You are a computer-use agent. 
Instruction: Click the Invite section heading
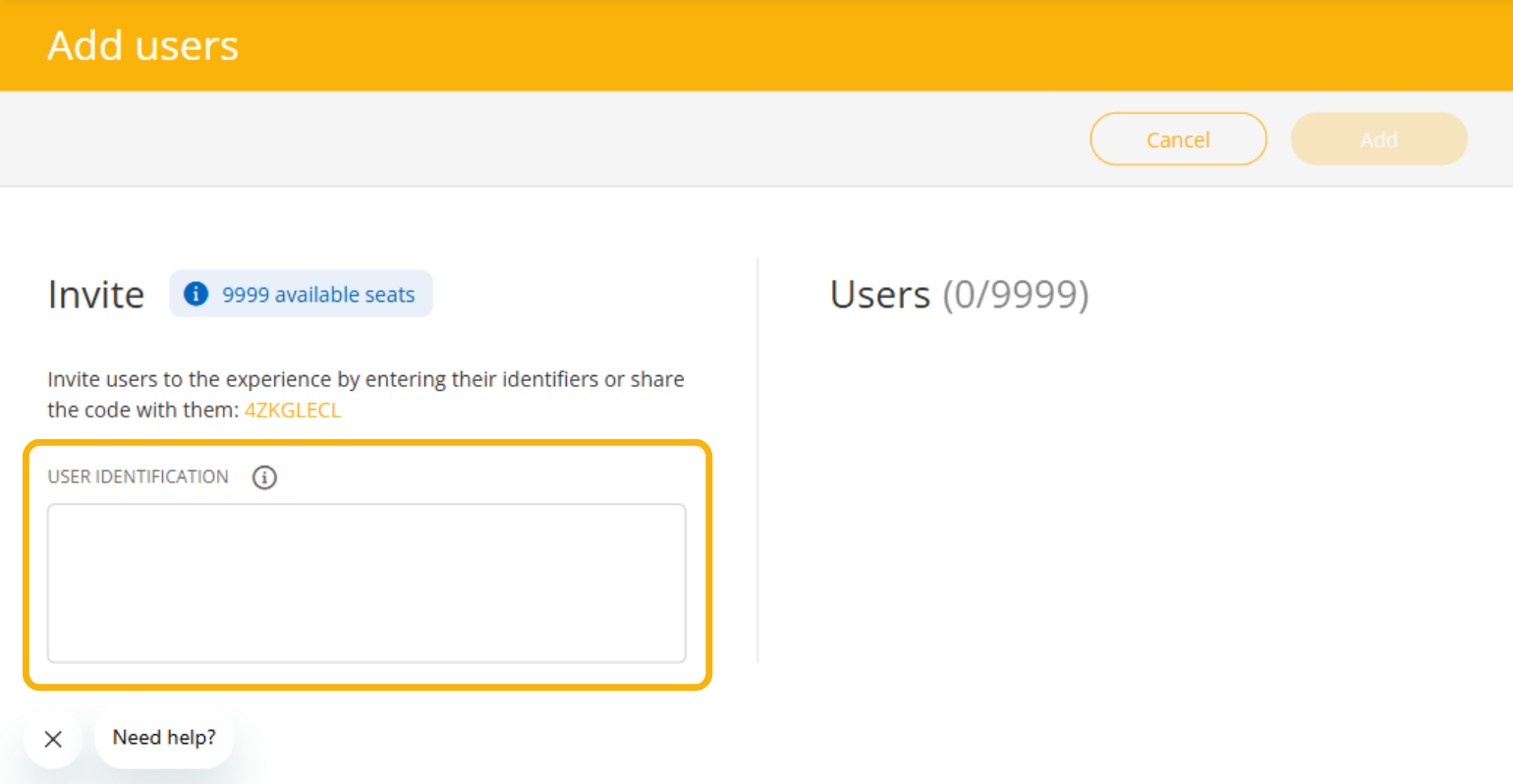coord(96,295)
